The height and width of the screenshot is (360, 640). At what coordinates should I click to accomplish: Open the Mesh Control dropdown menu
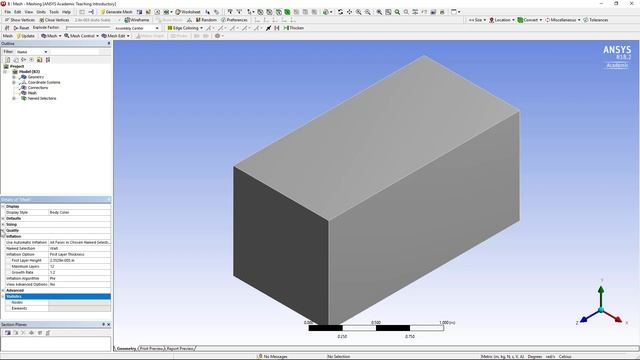(x=81, y=36)
